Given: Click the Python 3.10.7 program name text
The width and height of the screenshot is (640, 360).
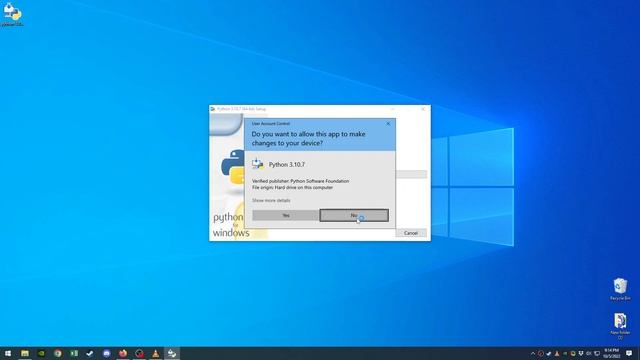Looking at the screenshot, I should tap(287, 164).
